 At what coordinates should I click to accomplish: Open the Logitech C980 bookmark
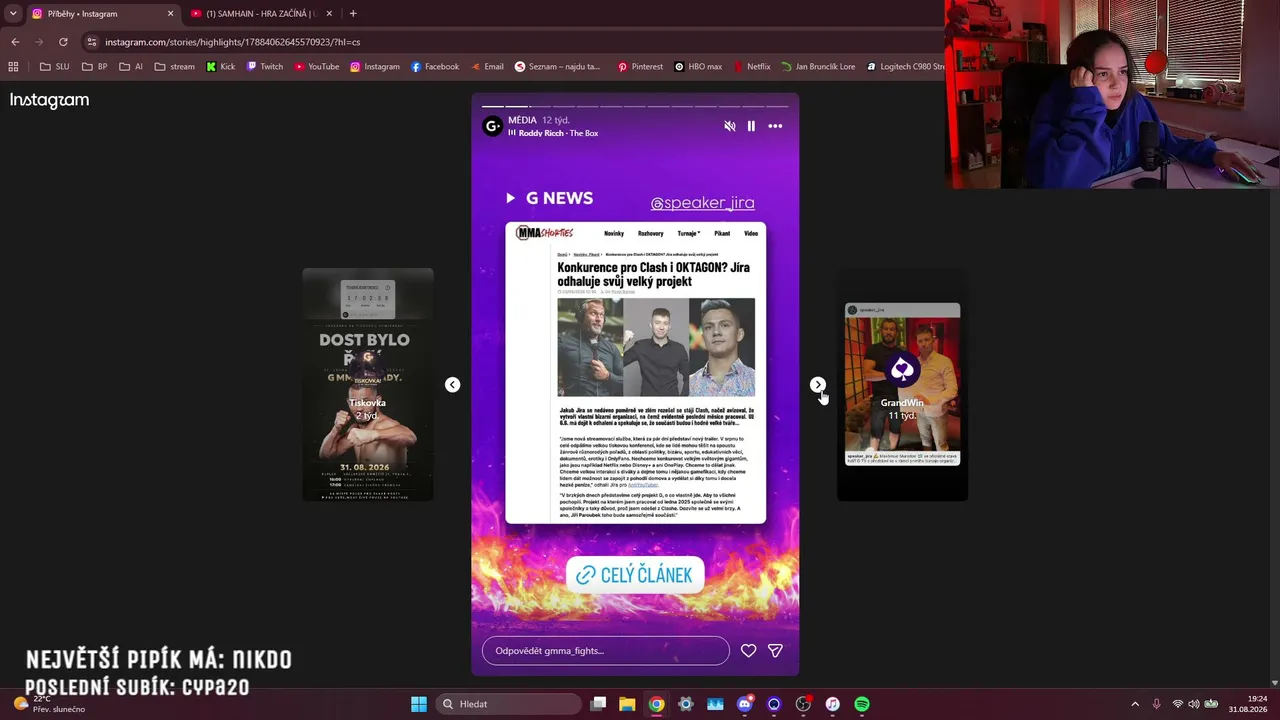click(x=905, y=67)
